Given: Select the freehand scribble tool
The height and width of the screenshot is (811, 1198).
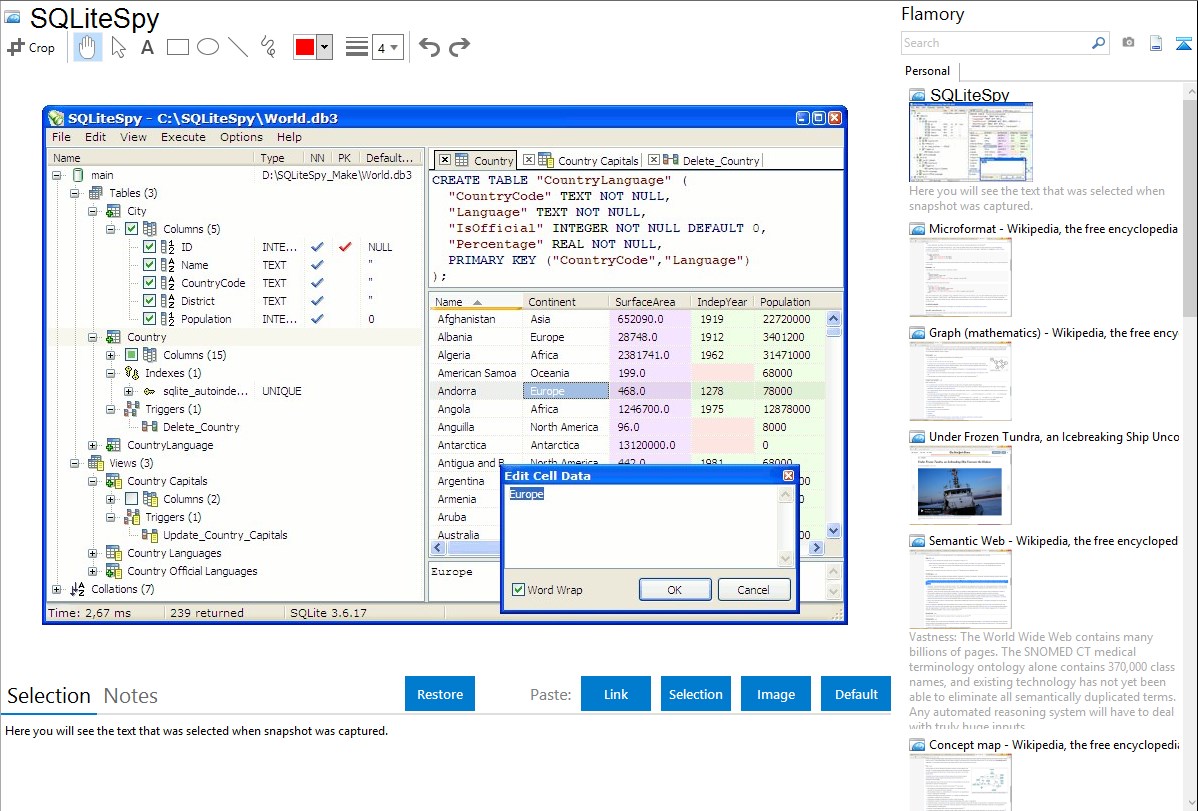Looking at the screenshot, I should point(268,47).
